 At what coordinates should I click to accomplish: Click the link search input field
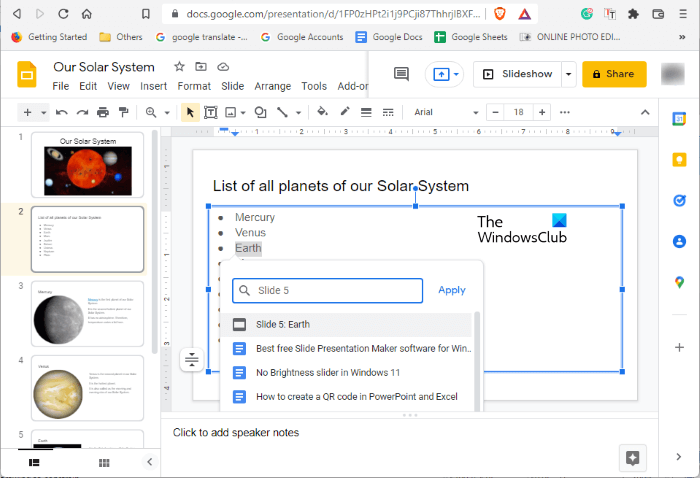pos(327,291)
